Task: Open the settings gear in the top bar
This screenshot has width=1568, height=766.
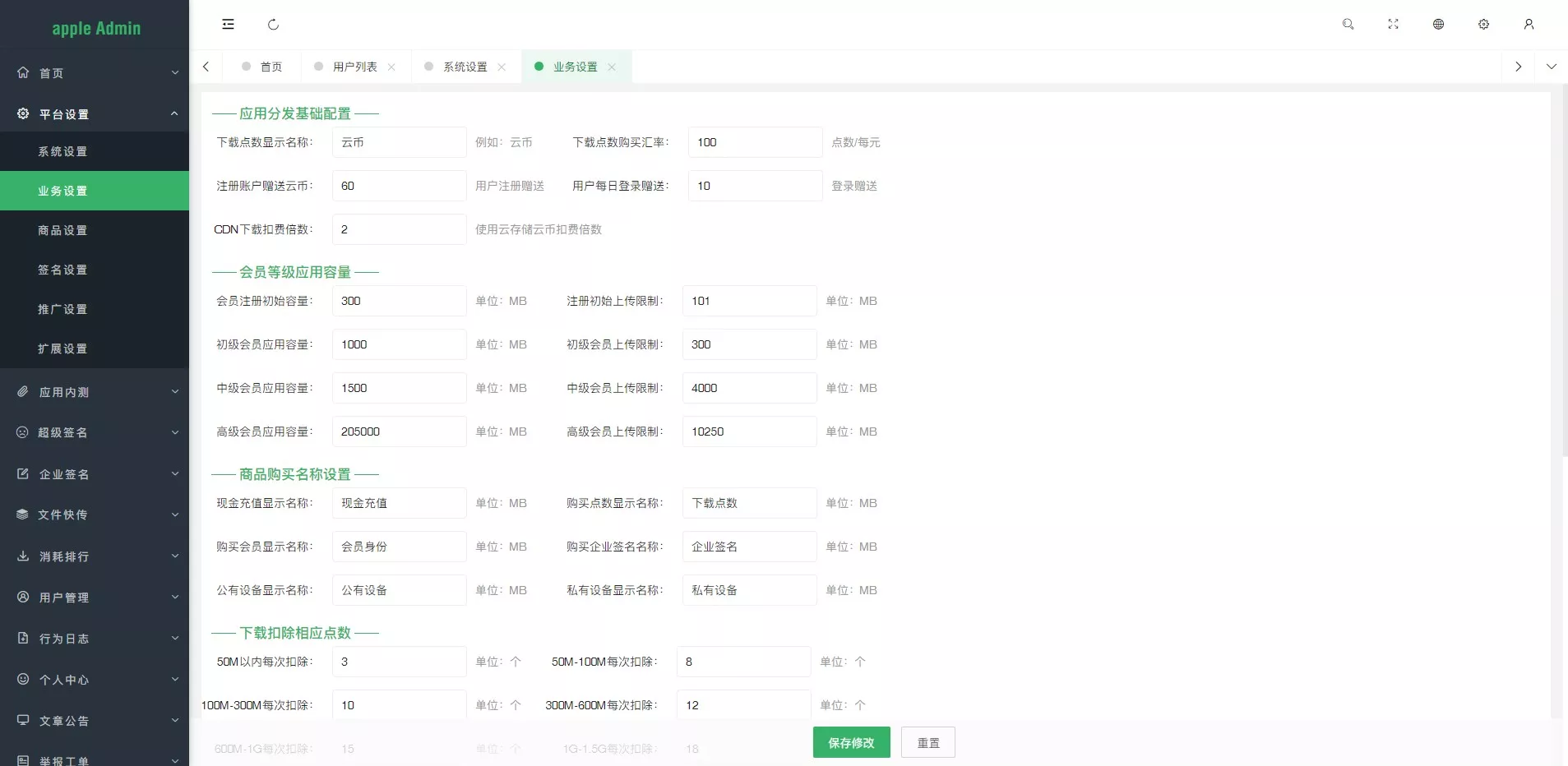Action: point(1483,25)
